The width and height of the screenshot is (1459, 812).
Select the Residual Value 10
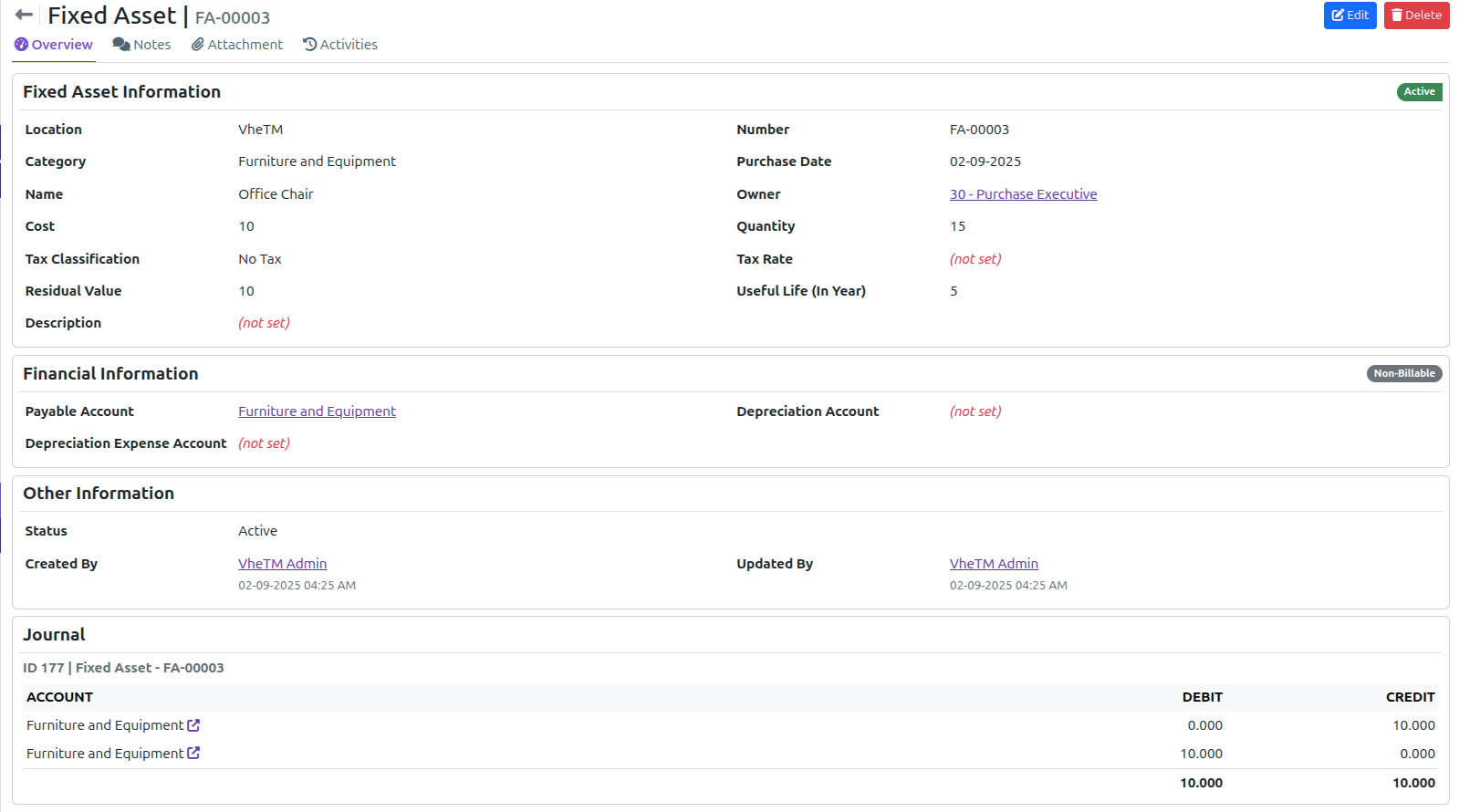coord(246,291)
